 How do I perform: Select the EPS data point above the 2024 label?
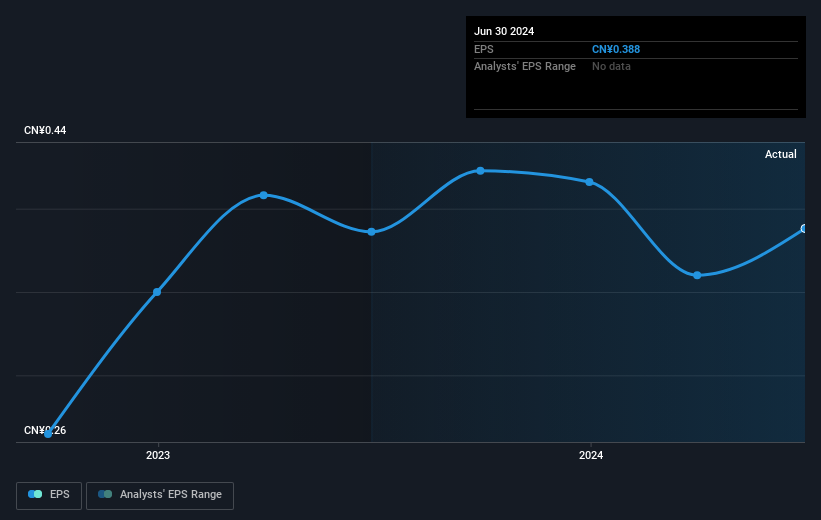coord(590,182)
